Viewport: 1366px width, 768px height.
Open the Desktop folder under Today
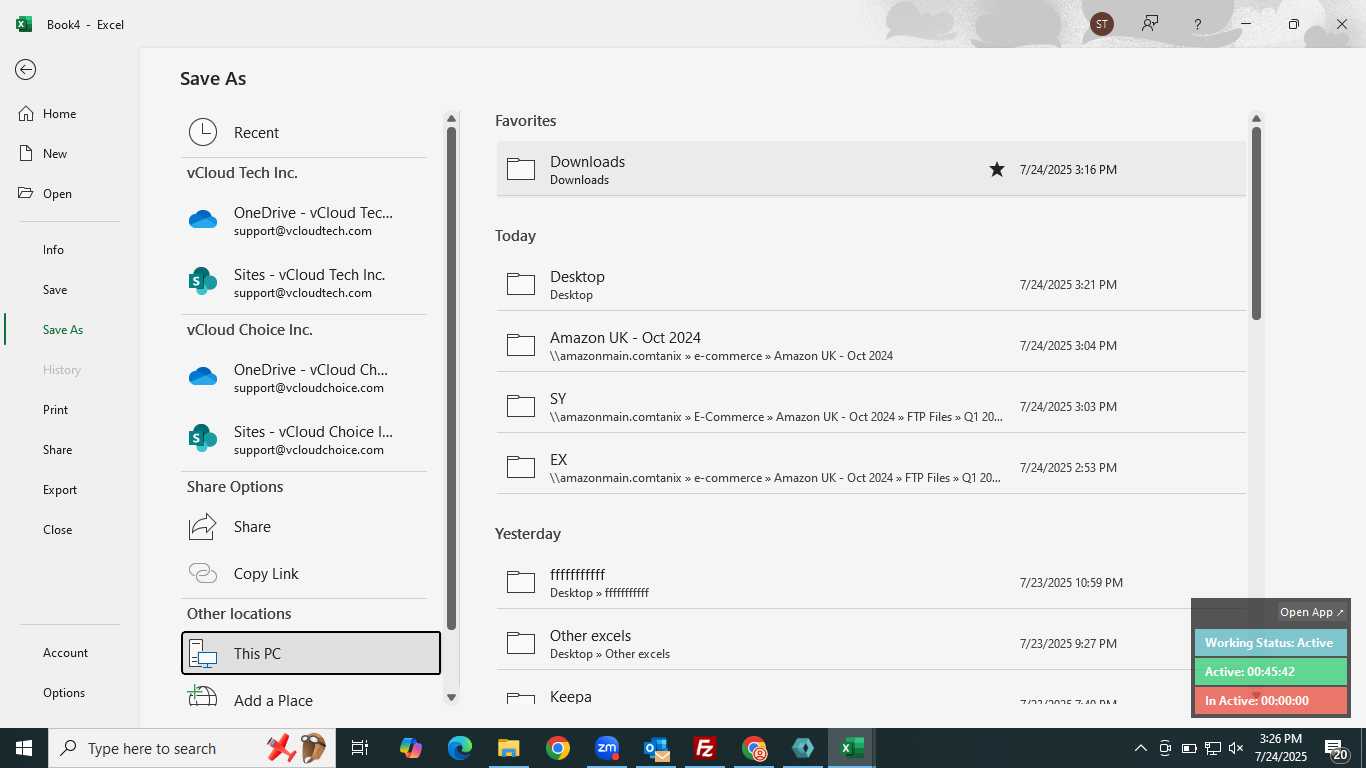[x=871, y=284]
